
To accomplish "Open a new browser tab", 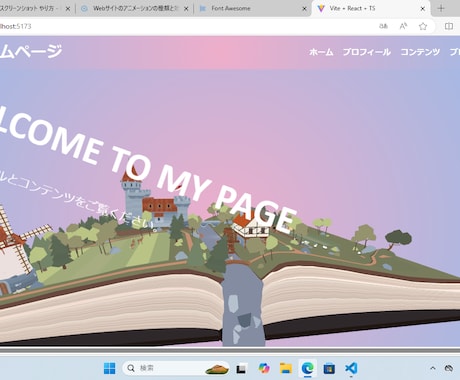I will point(441,9).
